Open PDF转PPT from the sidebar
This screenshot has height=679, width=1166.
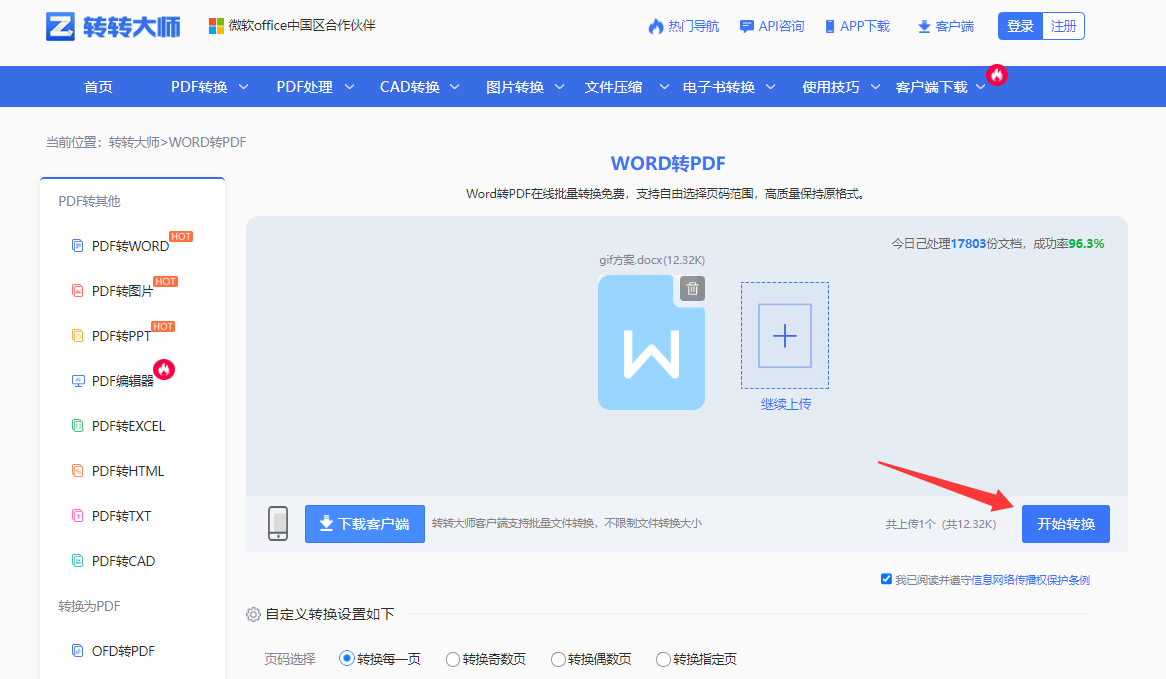121,336
